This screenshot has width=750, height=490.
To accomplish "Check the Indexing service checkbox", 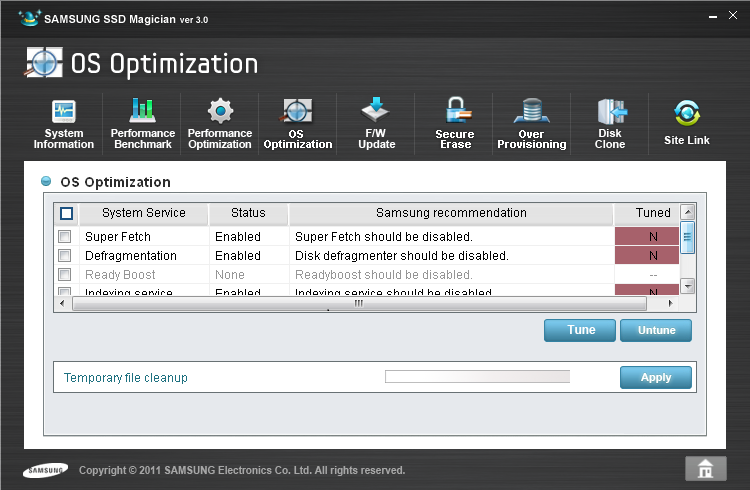I will point(65,291).
